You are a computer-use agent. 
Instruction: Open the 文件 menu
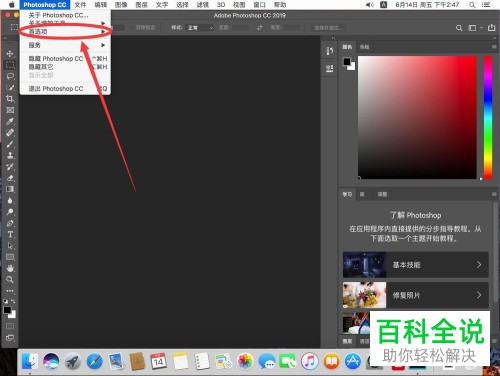(80, 5)
